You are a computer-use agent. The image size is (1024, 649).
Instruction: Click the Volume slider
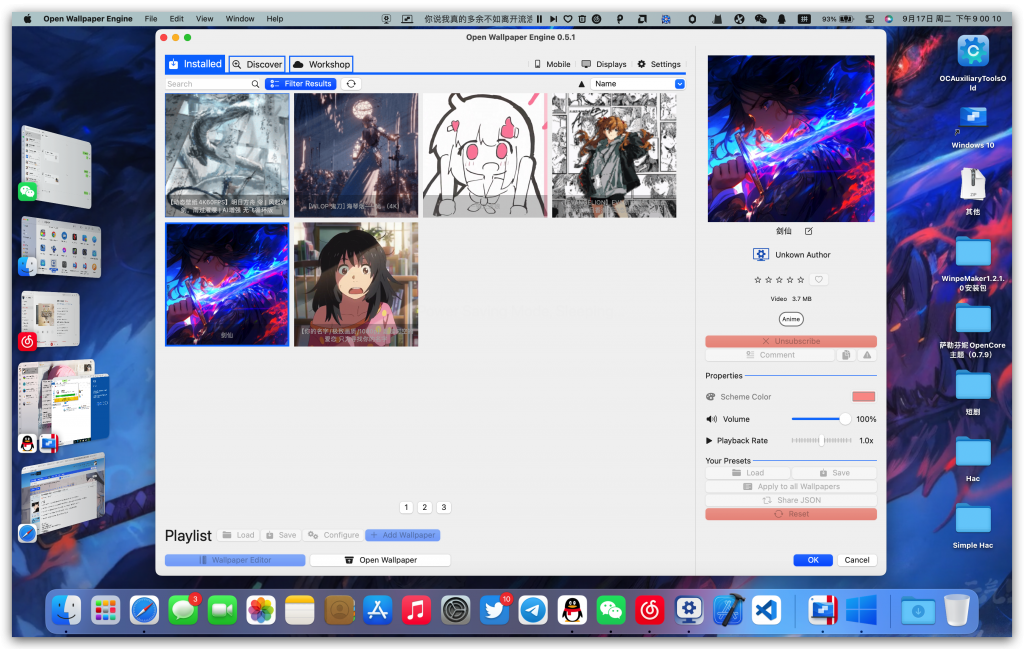821,419
